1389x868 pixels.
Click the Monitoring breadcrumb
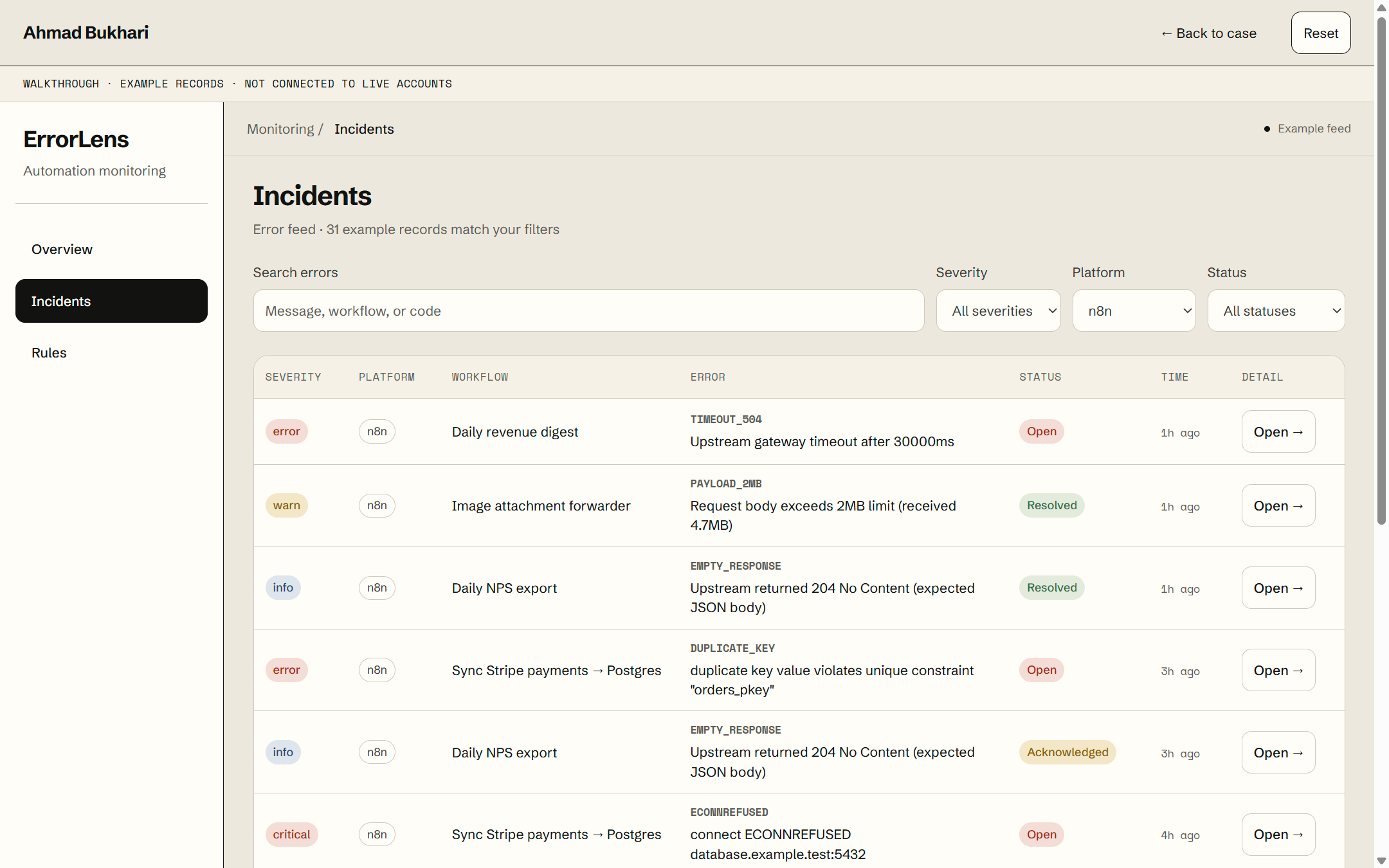pyautogui.click(x=280, y=129)
